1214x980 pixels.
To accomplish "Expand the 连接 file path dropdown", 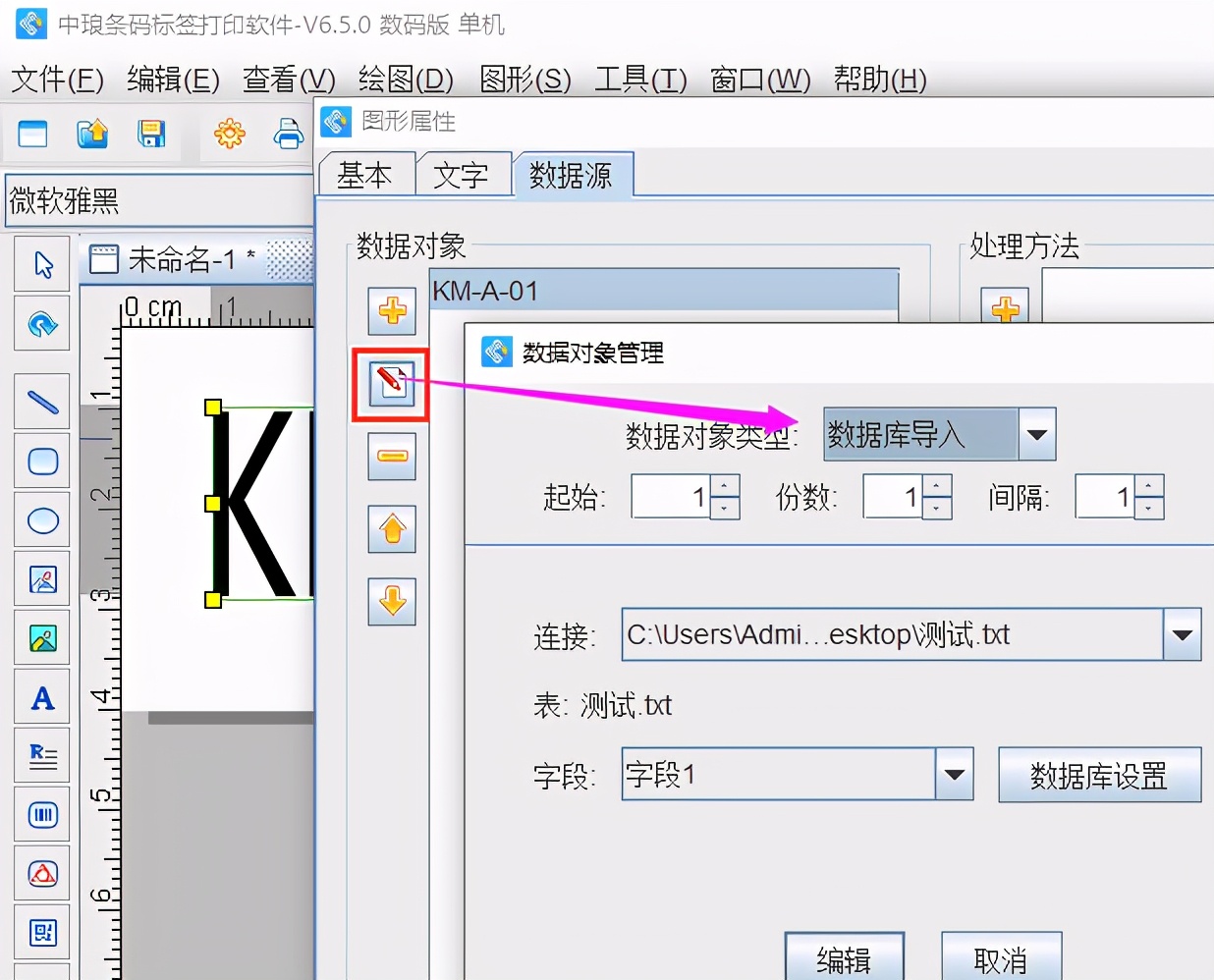I will [x=1183, y=634].
